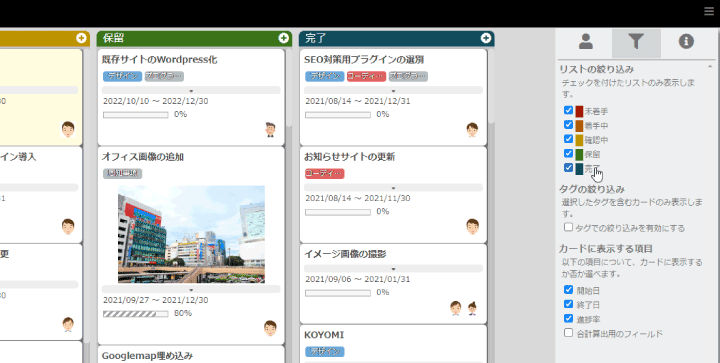
Task: Open the hamburger menu icon in the top bar
Action: click(709, 11)
